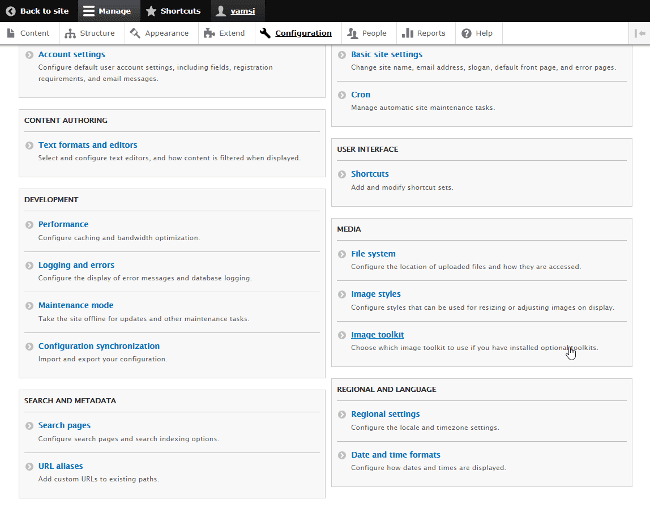Click the bullet icon beside Configuration synchronization
The width and height of the screenshot is (650, 508).
point(29,347)
